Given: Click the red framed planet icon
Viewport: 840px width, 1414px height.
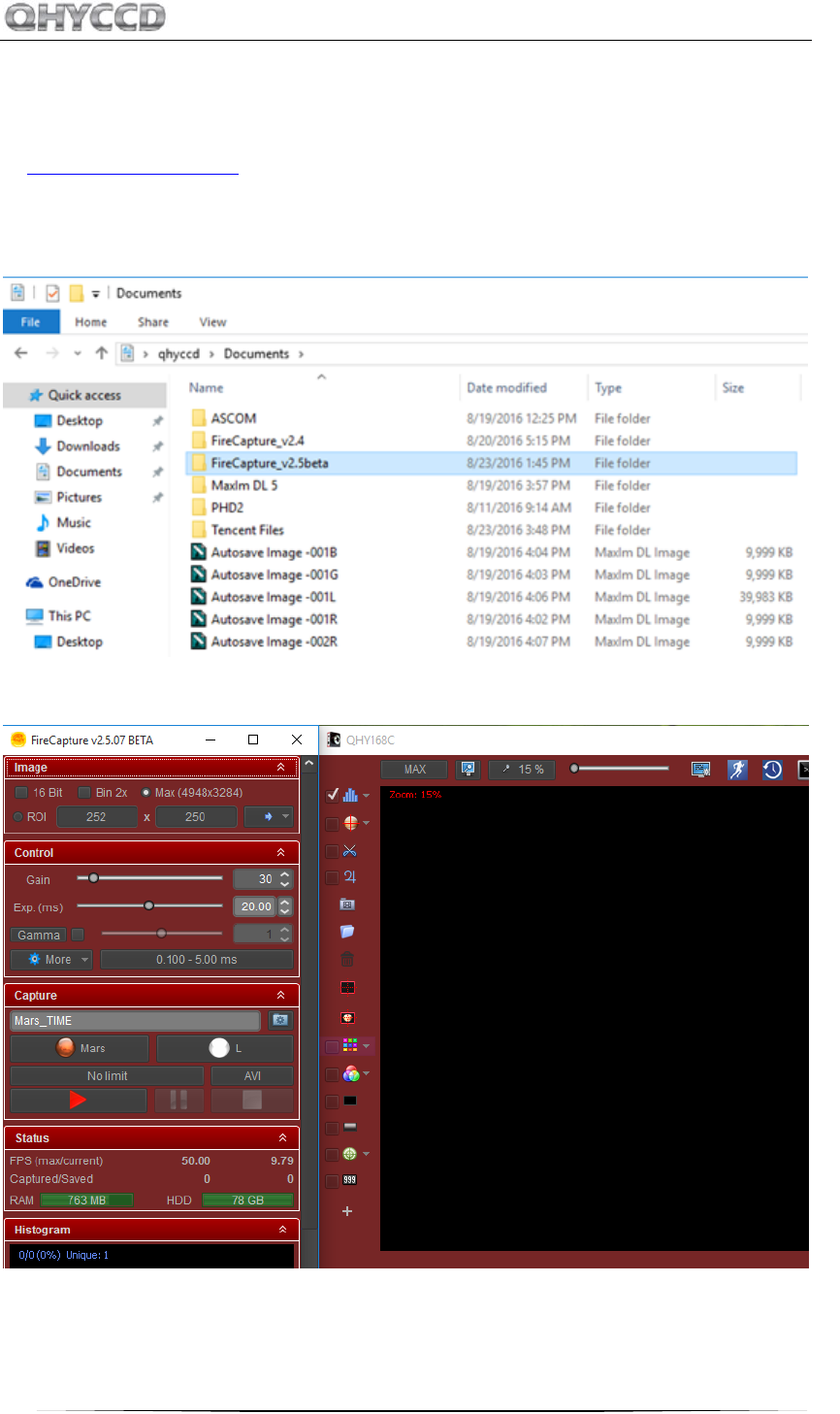Looking at the screenshot, I should click(x=347, y=1018).
